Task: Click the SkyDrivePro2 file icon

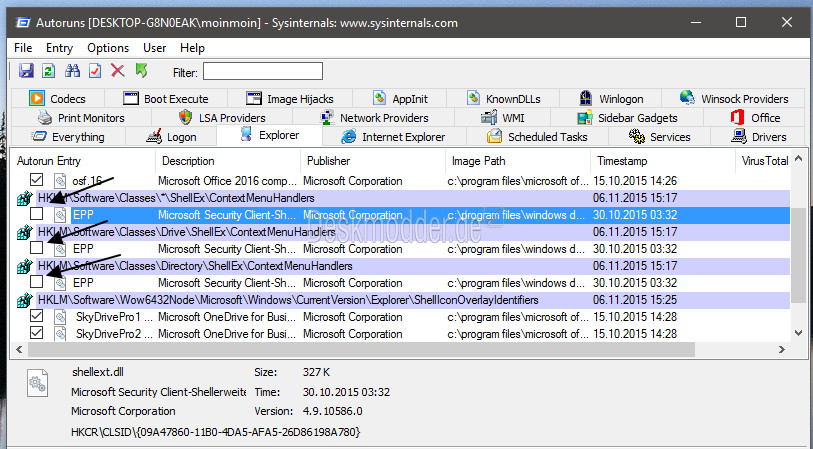Action: pos(60,333)
